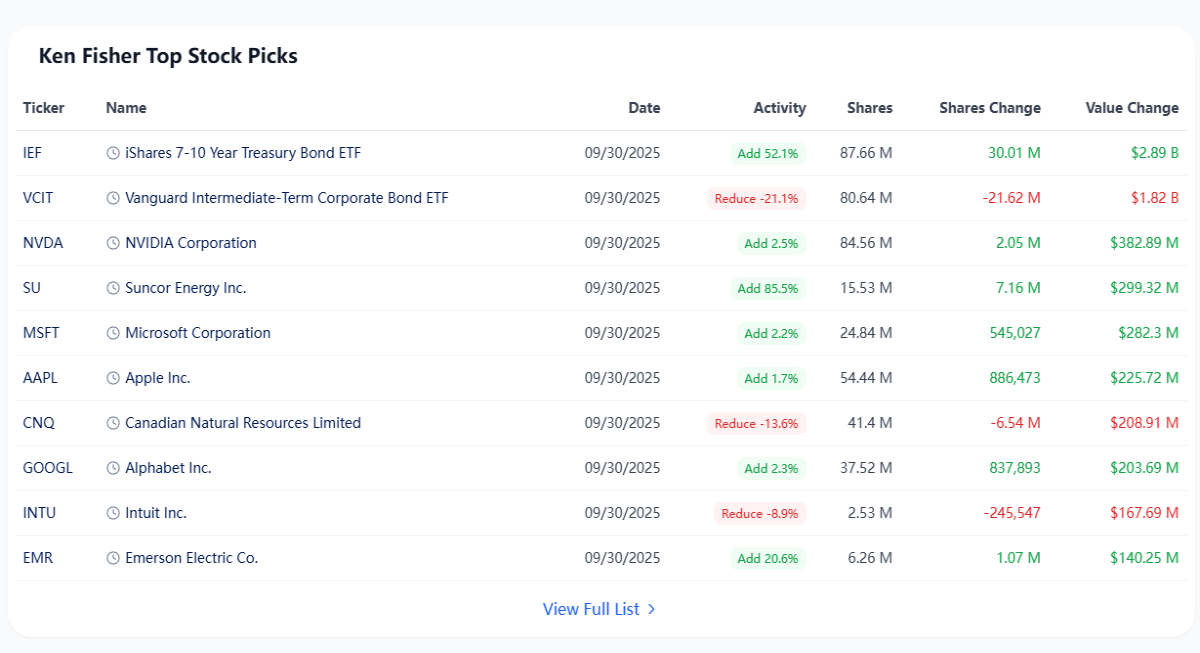Viewport: 1200px width, 653px height.
Task: Click the Date column header
Action: [x=644, y=108]
